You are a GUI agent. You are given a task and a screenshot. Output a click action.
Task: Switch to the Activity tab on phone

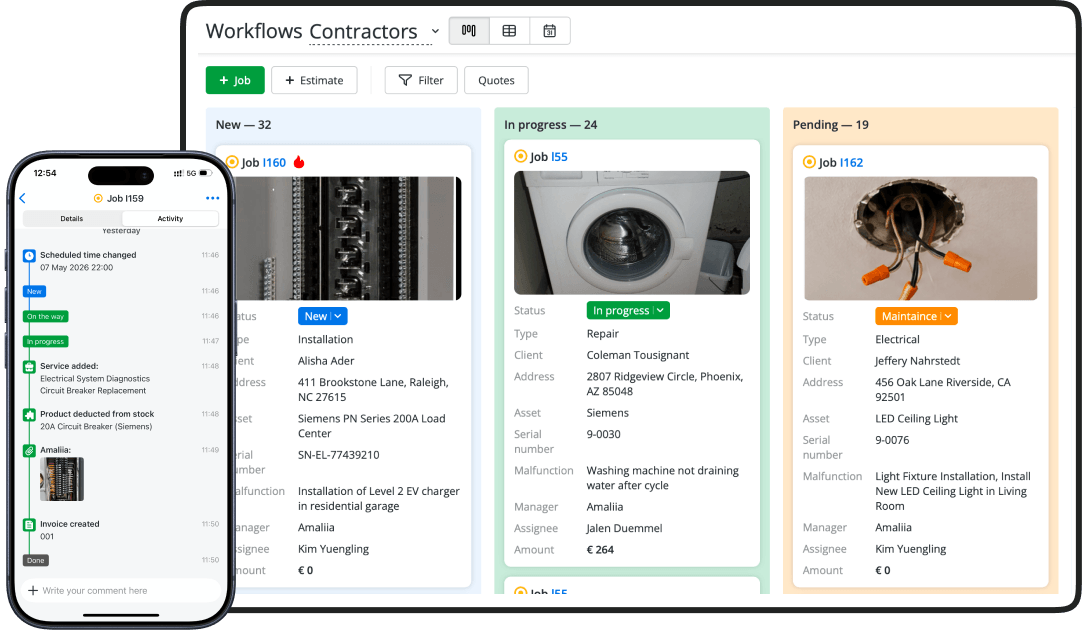coord(170,219)
